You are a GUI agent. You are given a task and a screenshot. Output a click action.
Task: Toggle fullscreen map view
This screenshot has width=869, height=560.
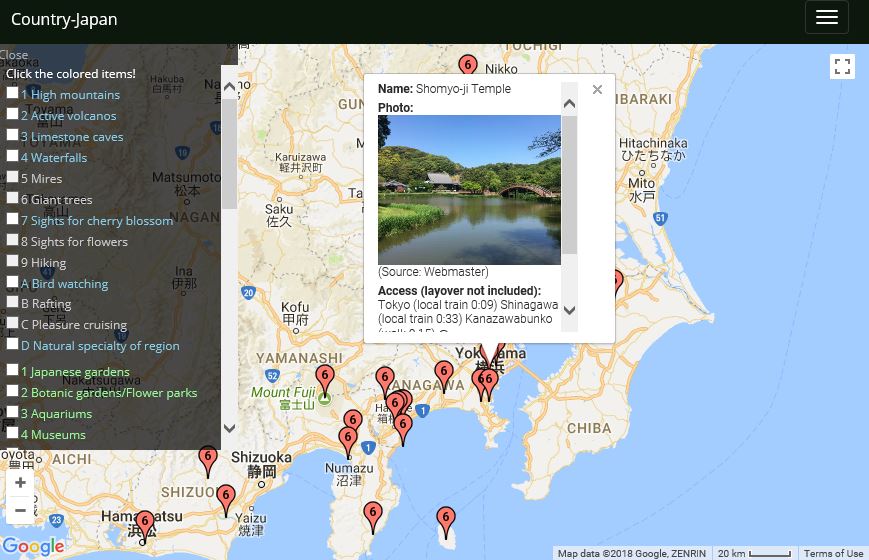(842, 67)
